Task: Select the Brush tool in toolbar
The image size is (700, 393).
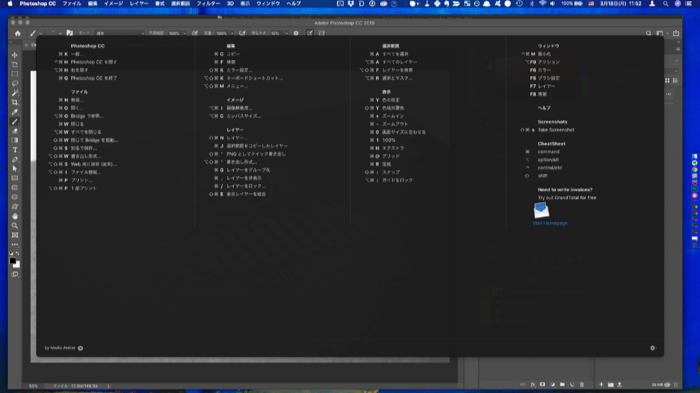Action: [x=15, y=121]
